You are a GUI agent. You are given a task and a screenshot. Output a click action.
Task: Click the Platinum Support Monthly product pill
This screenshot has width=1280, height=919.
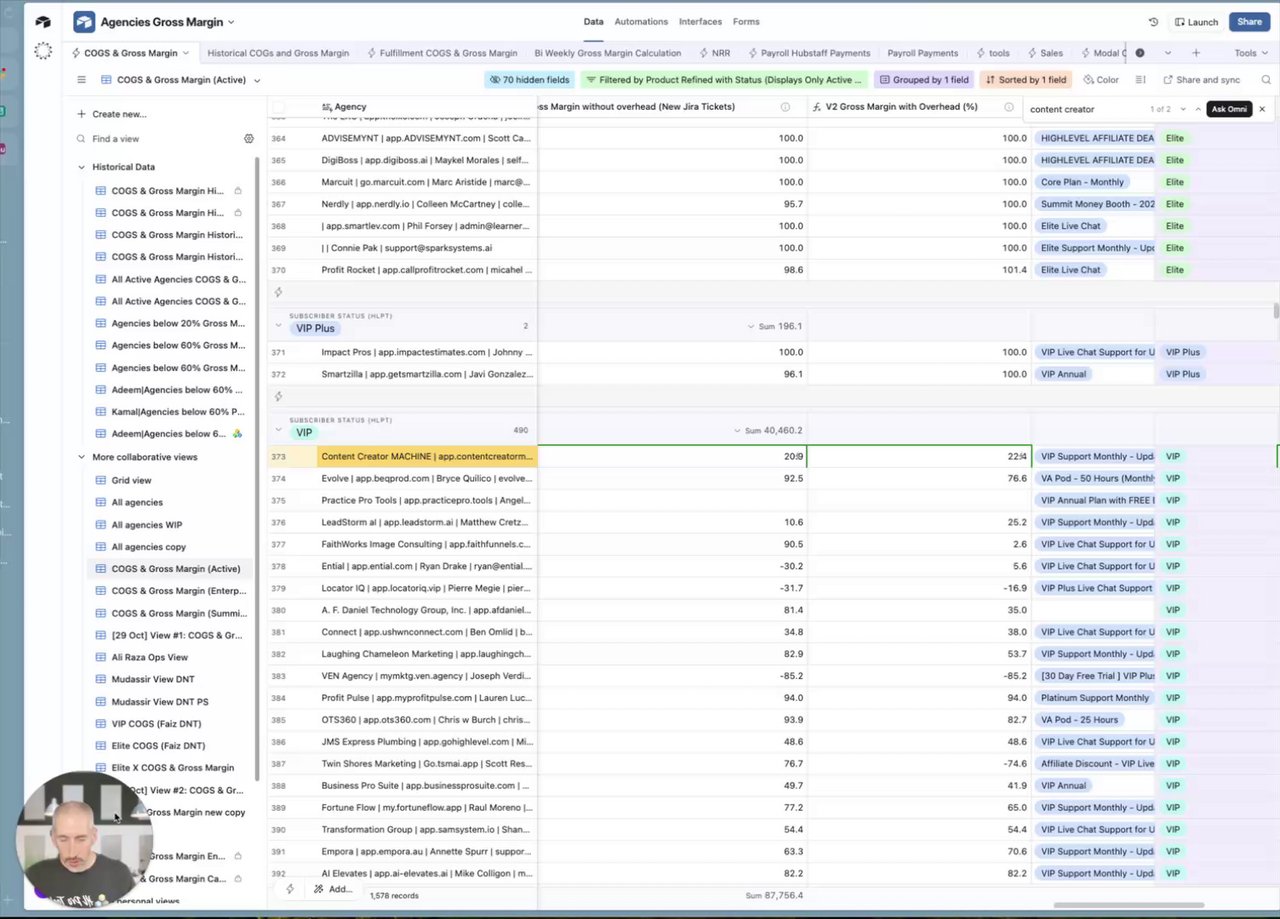coord(1095,698)
